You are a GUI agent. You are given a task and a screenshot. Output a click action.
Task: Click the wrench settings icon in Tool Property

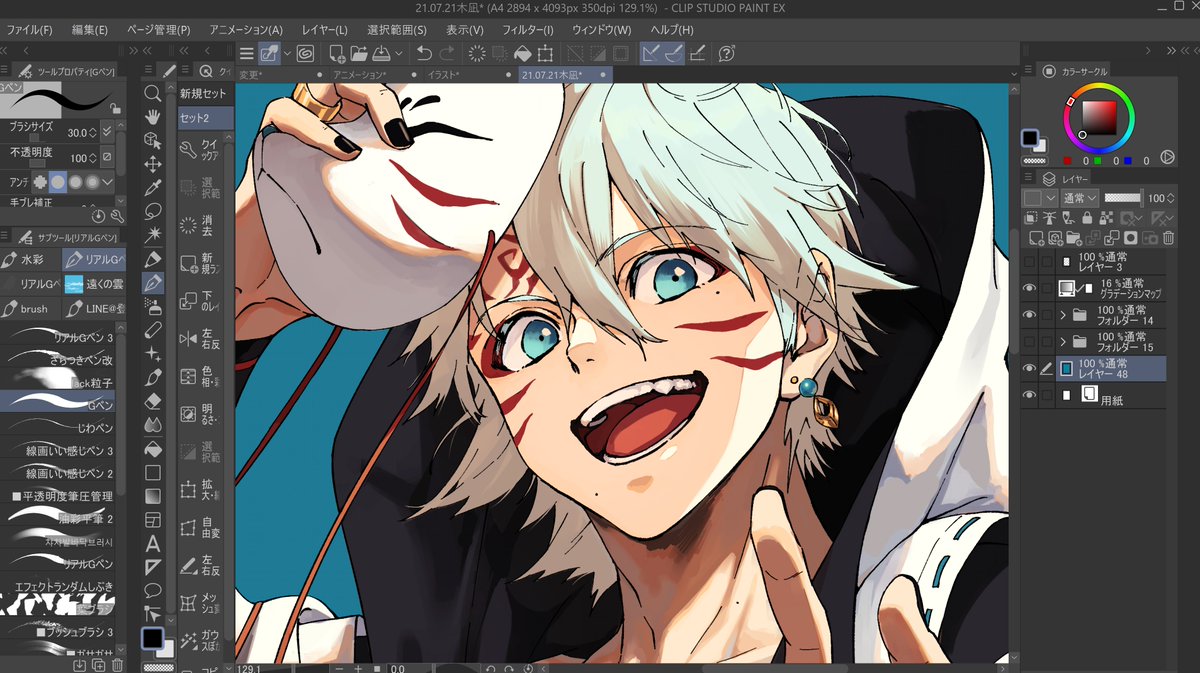[117, 215]
